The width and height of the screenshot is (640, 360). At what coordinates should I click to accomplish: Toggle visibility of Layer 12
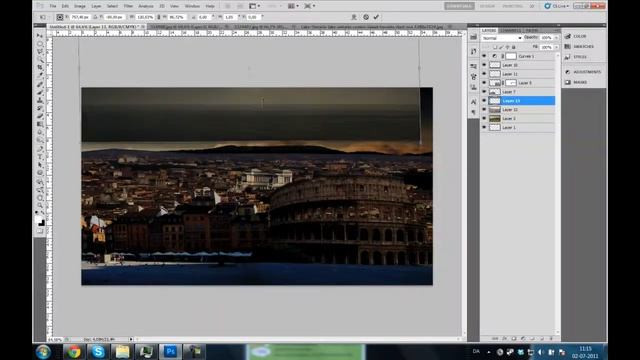484,109
